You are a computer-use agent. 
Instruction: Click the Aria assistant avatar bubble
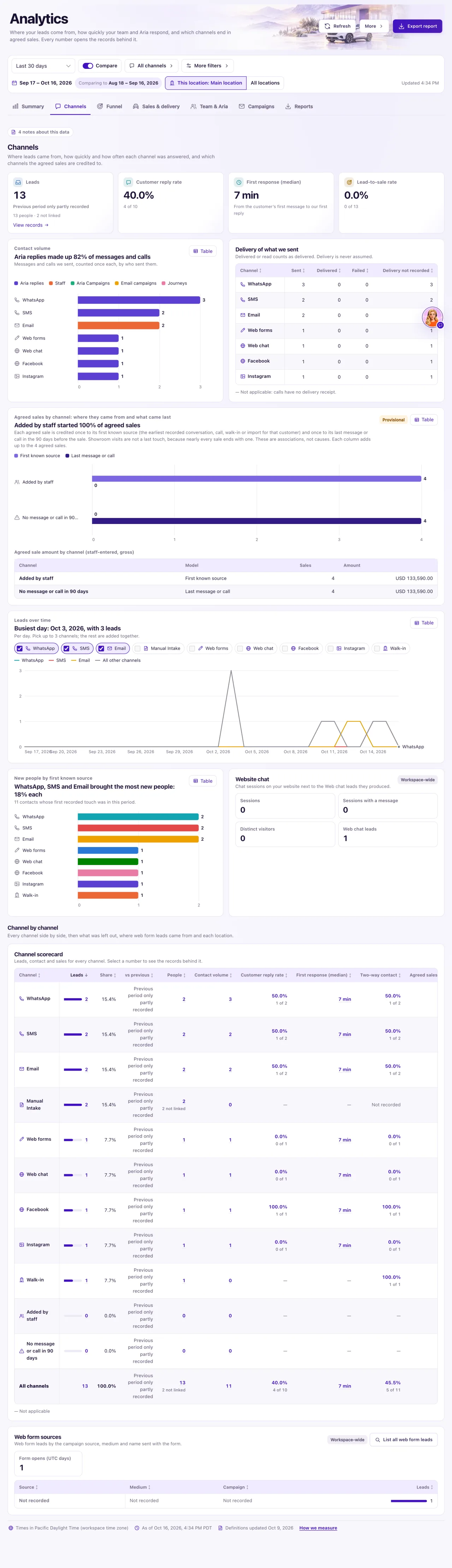click(x=432, y=317)
